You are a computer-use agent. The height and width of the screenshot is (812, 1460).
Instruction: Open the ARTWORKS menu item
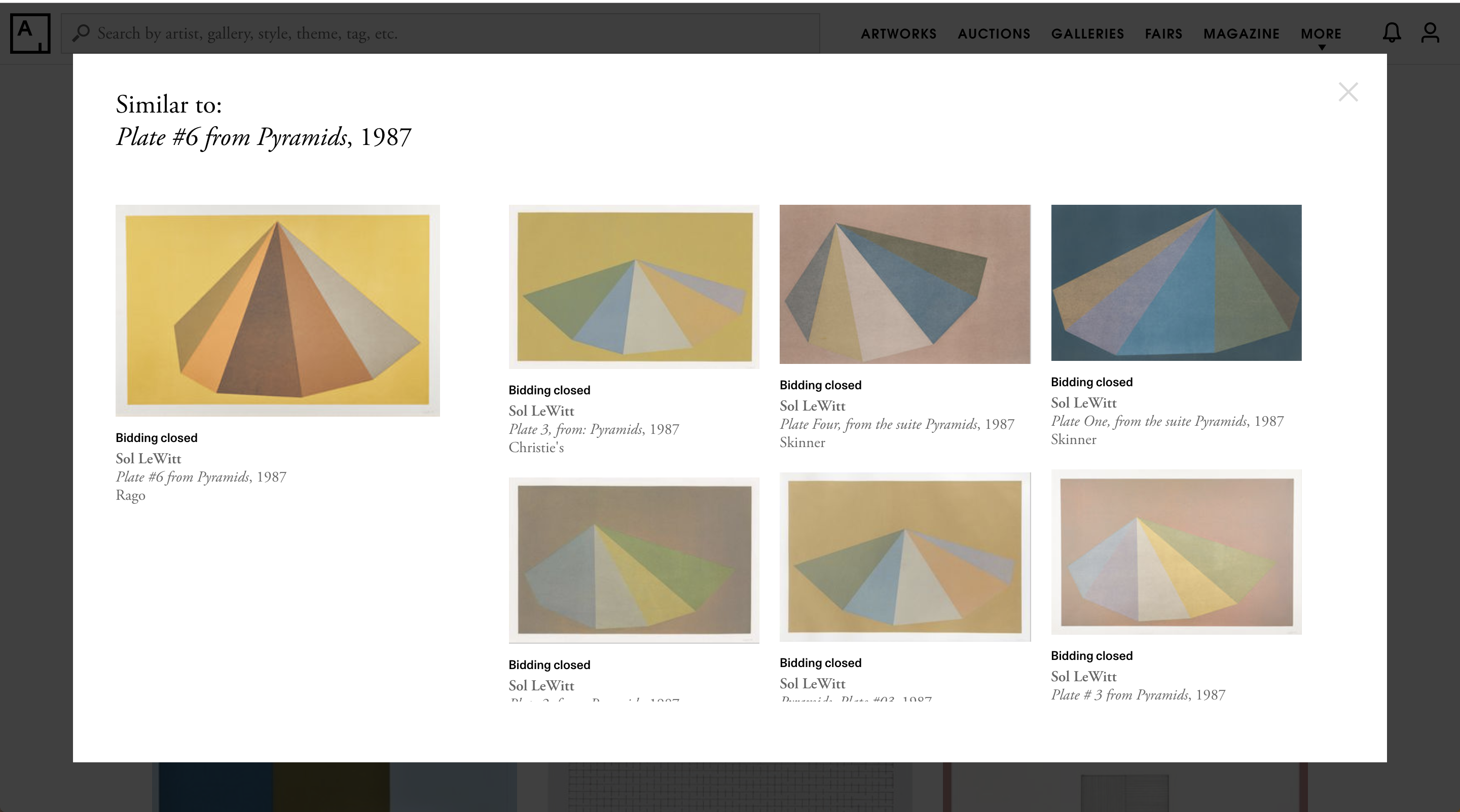tap(898, 34)
